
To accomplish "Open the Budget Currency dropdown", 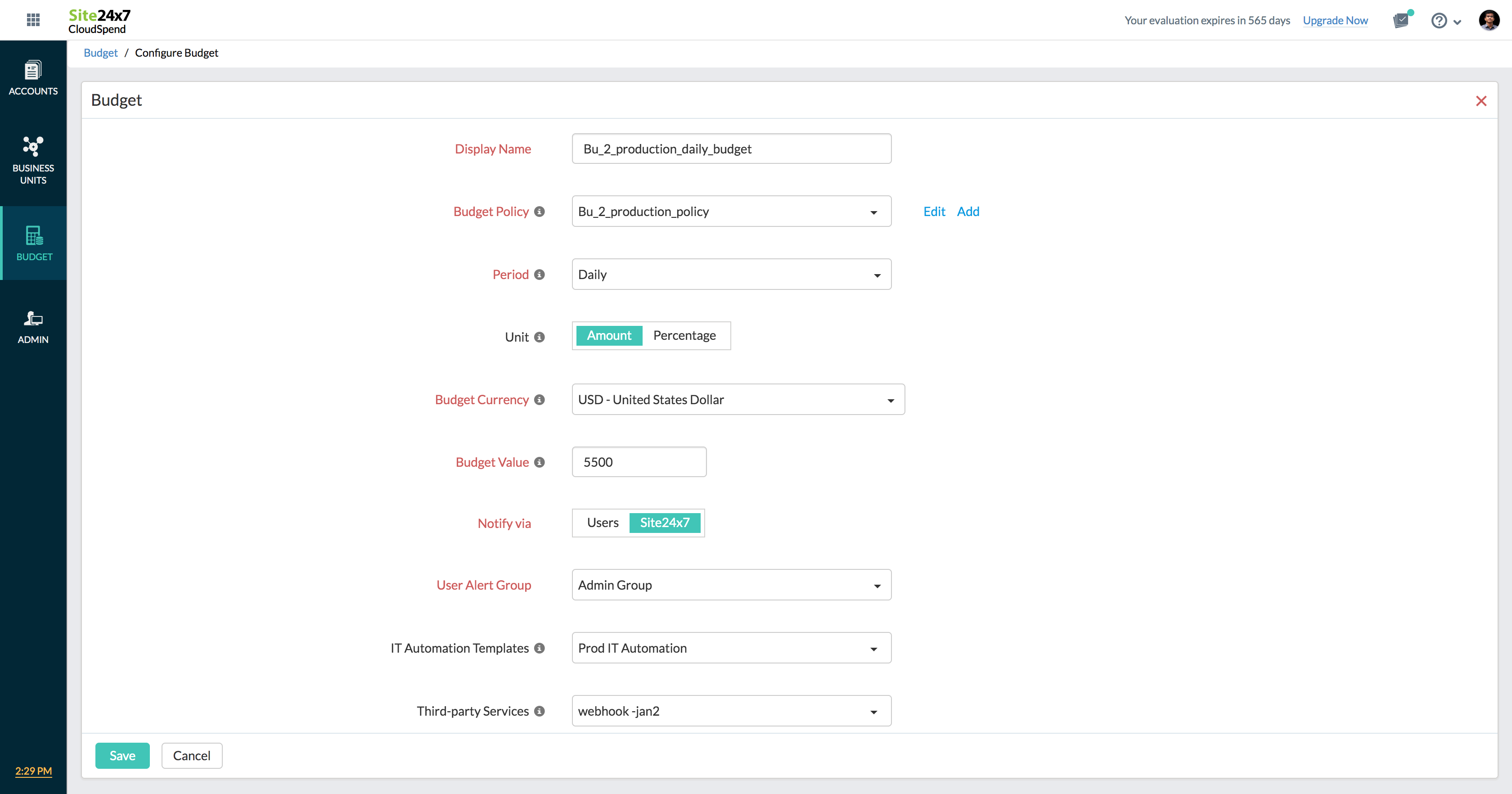I will [x=738, y=399].
